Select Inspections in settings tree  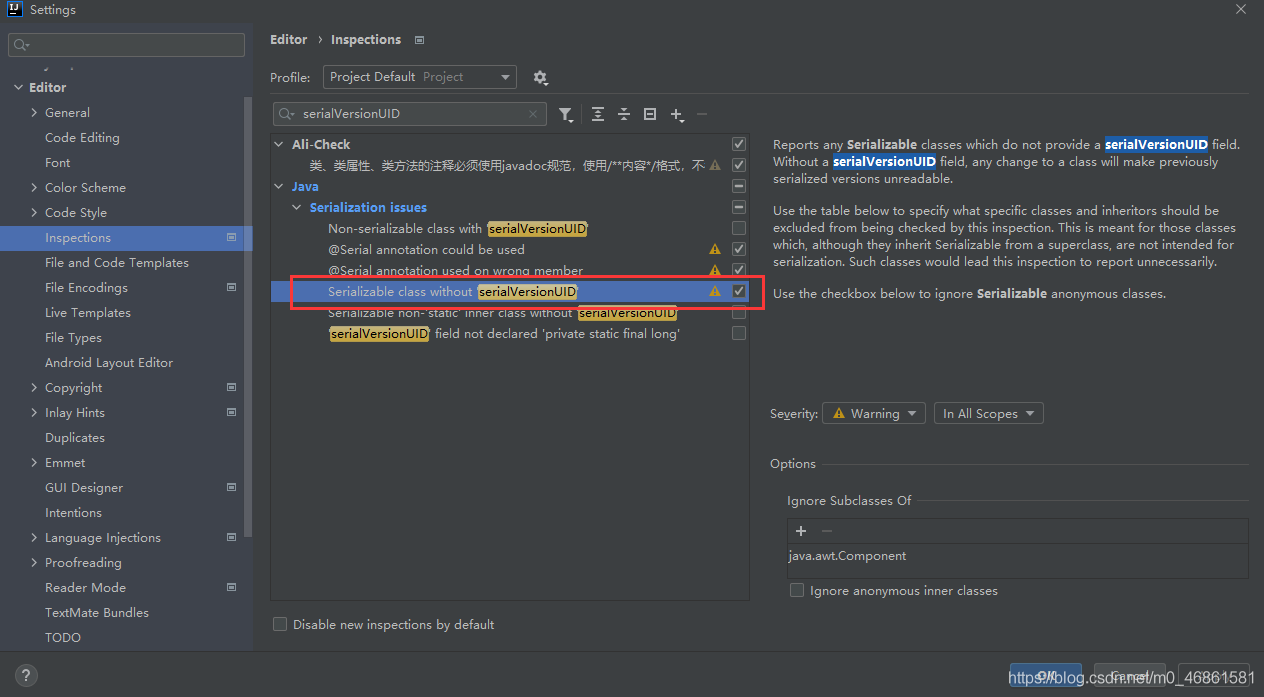(126, 238)
